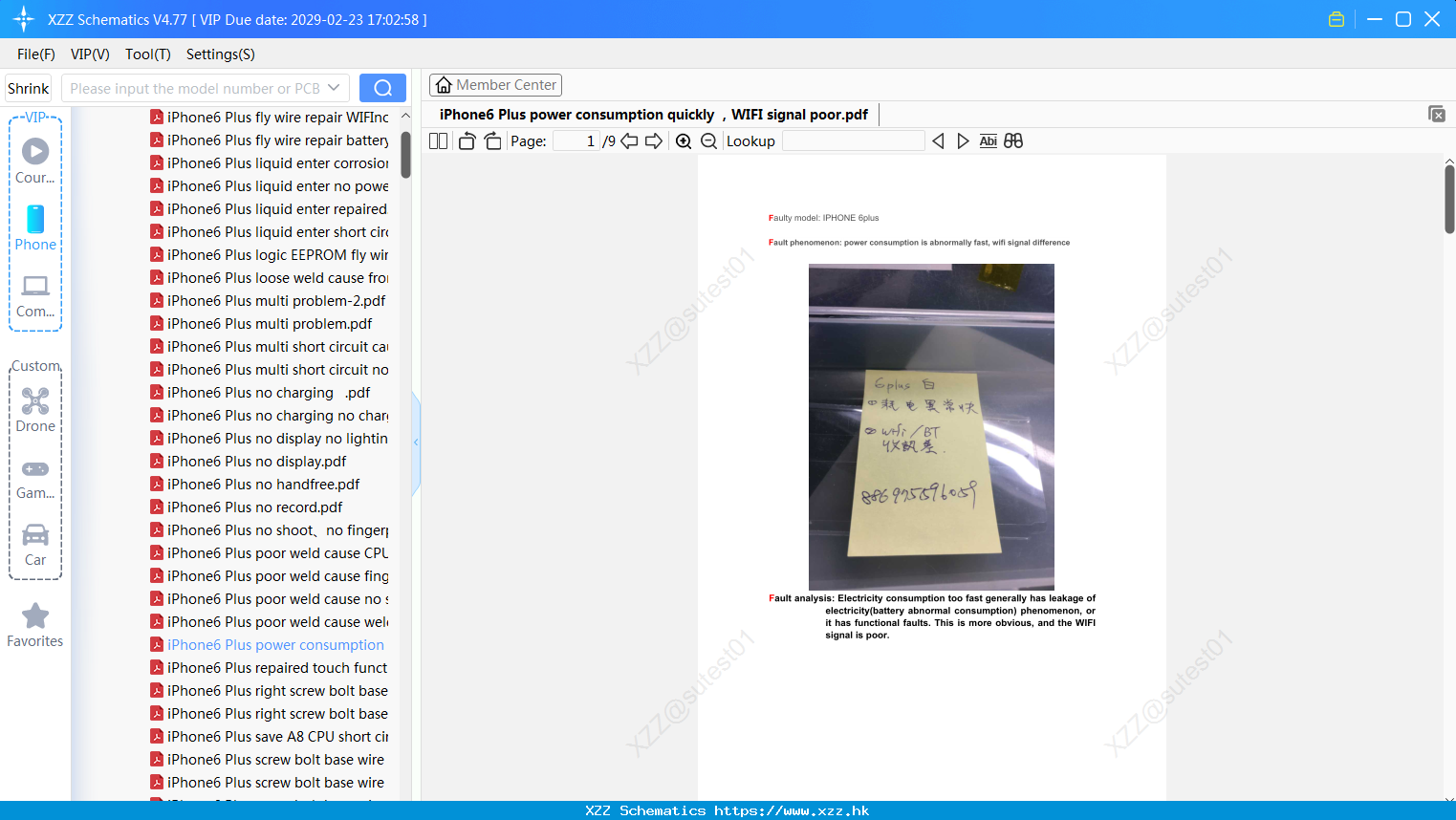Close the open PDF document panel
The image size is (1456, 820).
pyautogui.click(x=1437, y=114)
